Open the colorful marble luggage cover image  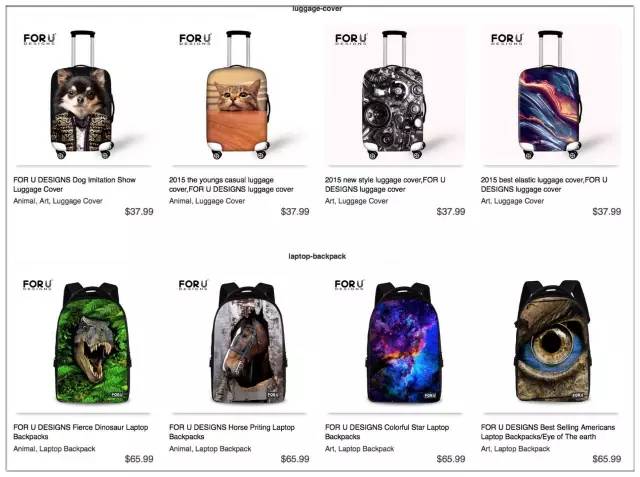pos(551,96)
